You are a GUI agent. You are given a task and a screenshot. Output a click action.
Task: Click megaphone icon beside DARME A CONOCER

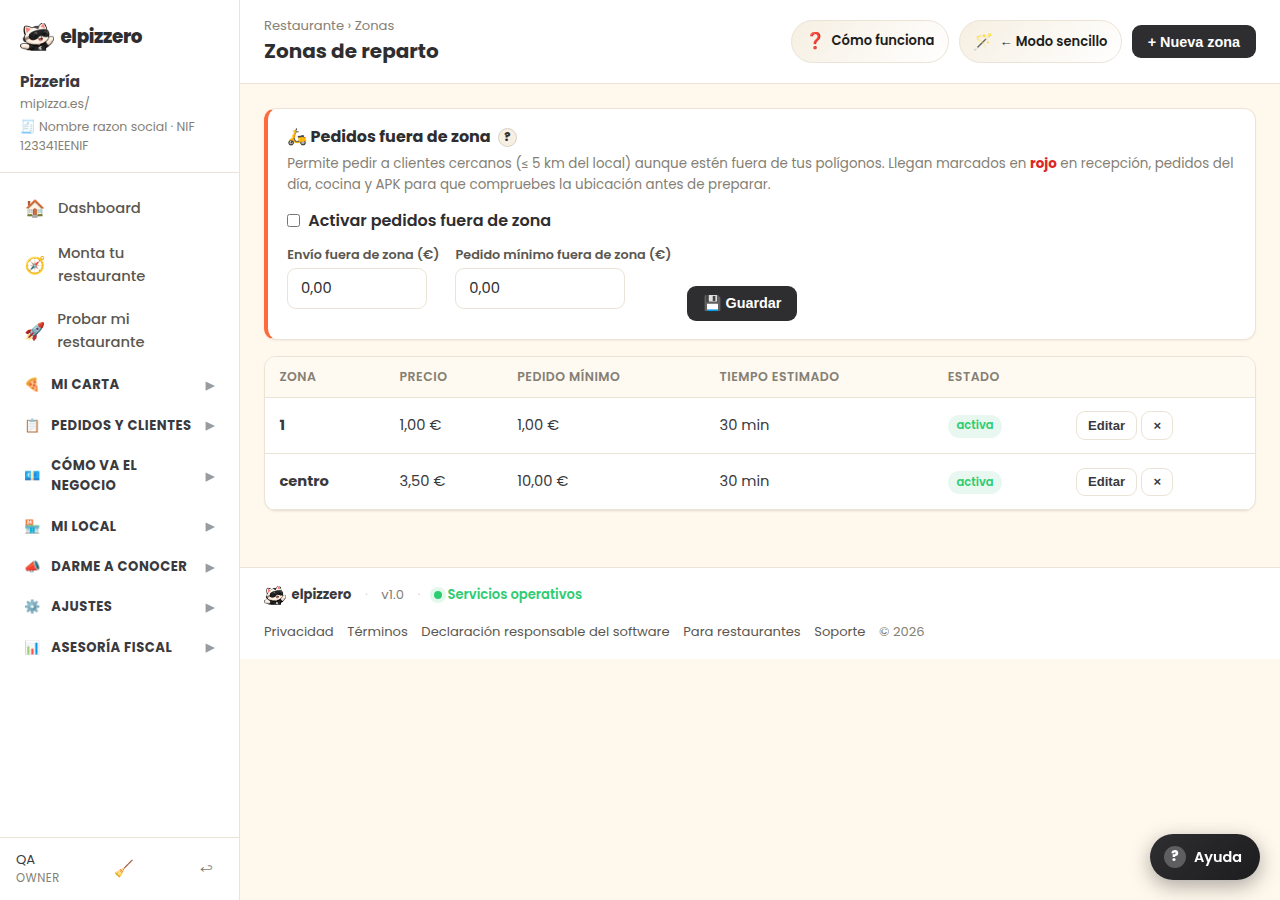(32, 567)
